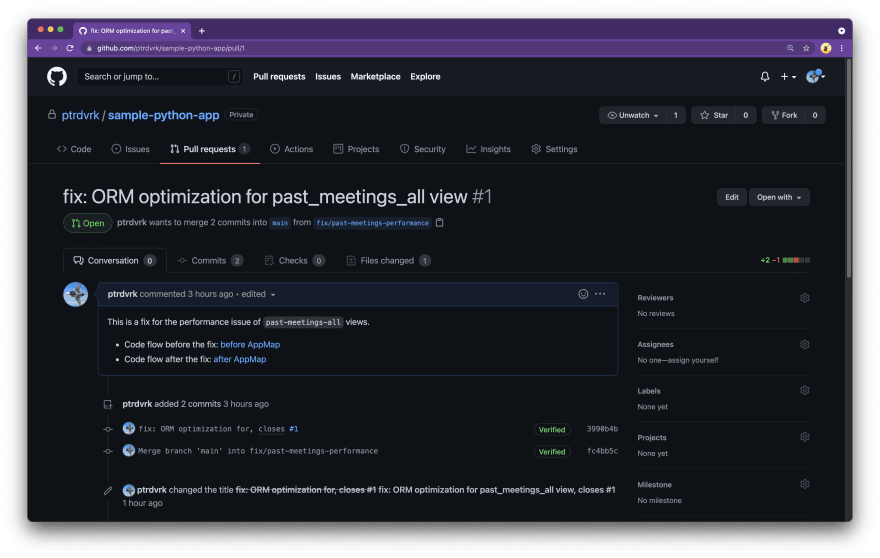Open the Reviewers gear settings
This screenshot has width=880, height=558.
point(804,298)
